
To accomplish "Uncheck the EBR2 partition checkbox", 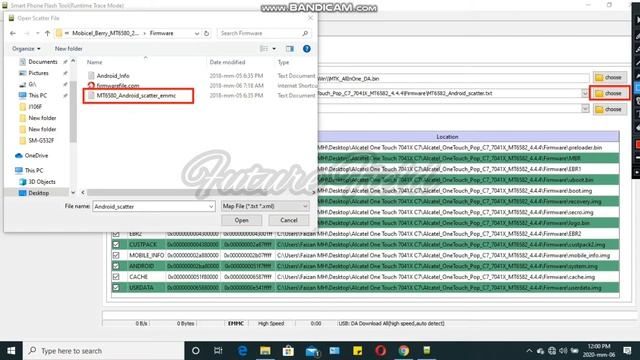I will coord(116,234).
